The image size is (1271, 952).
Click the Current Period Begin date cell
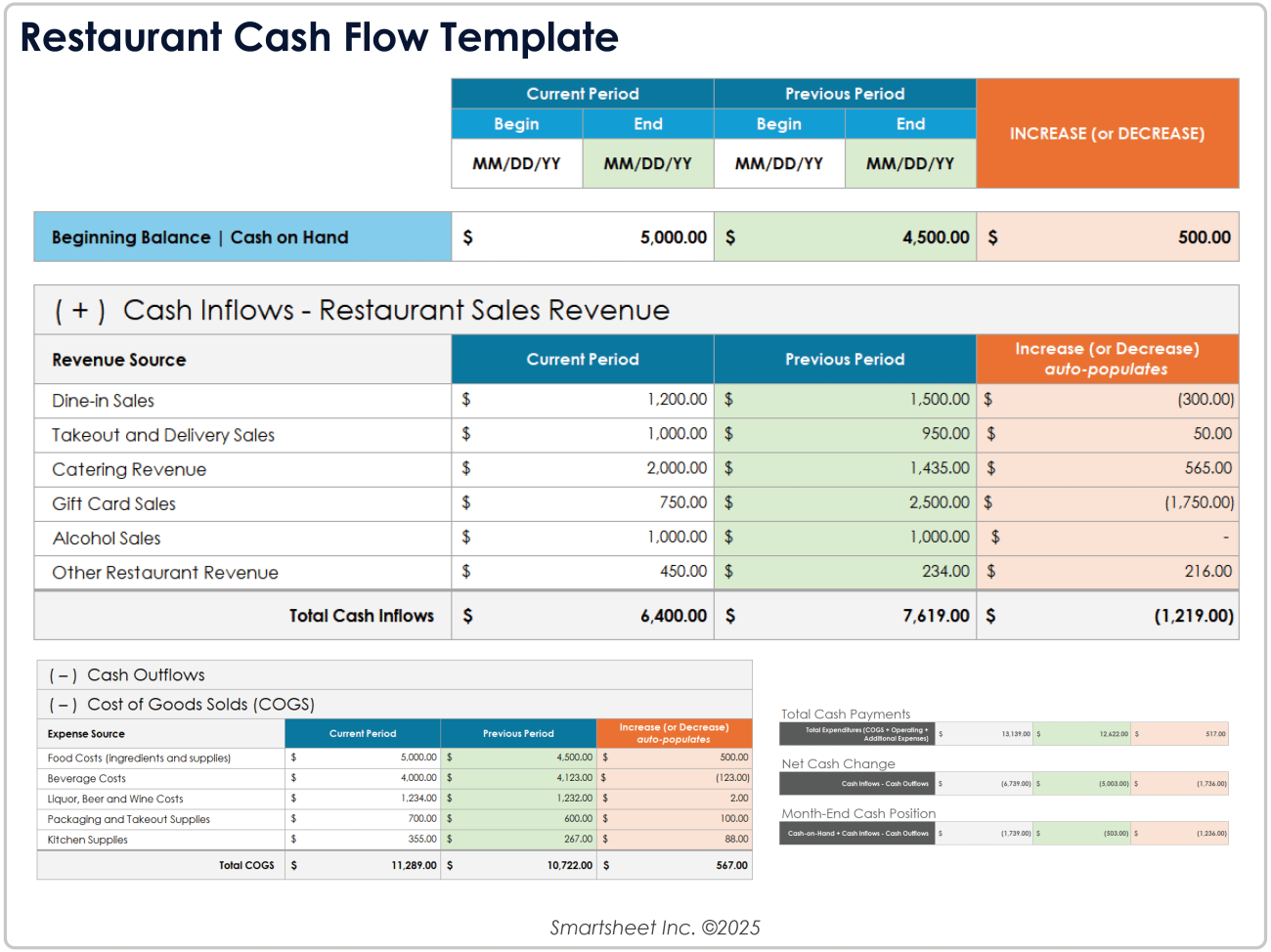coord(516,163)
